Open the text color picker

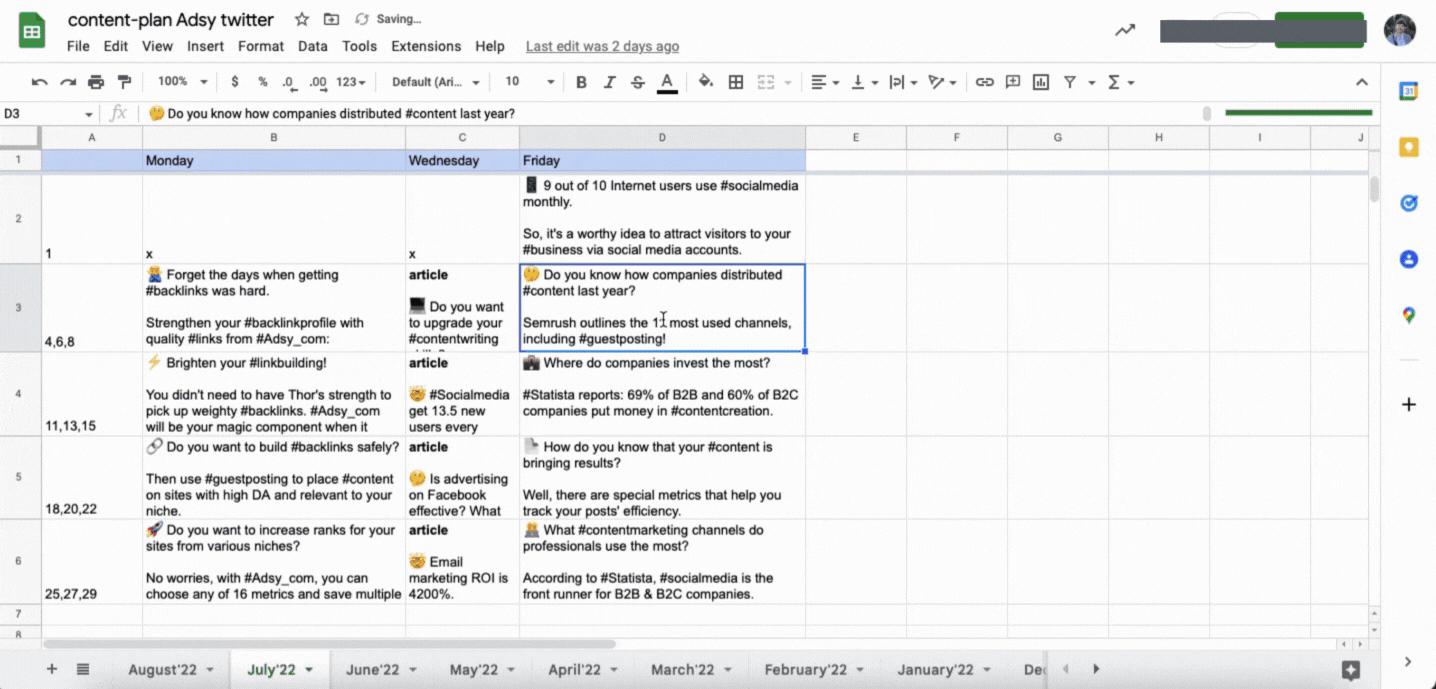tap(667, 82)
